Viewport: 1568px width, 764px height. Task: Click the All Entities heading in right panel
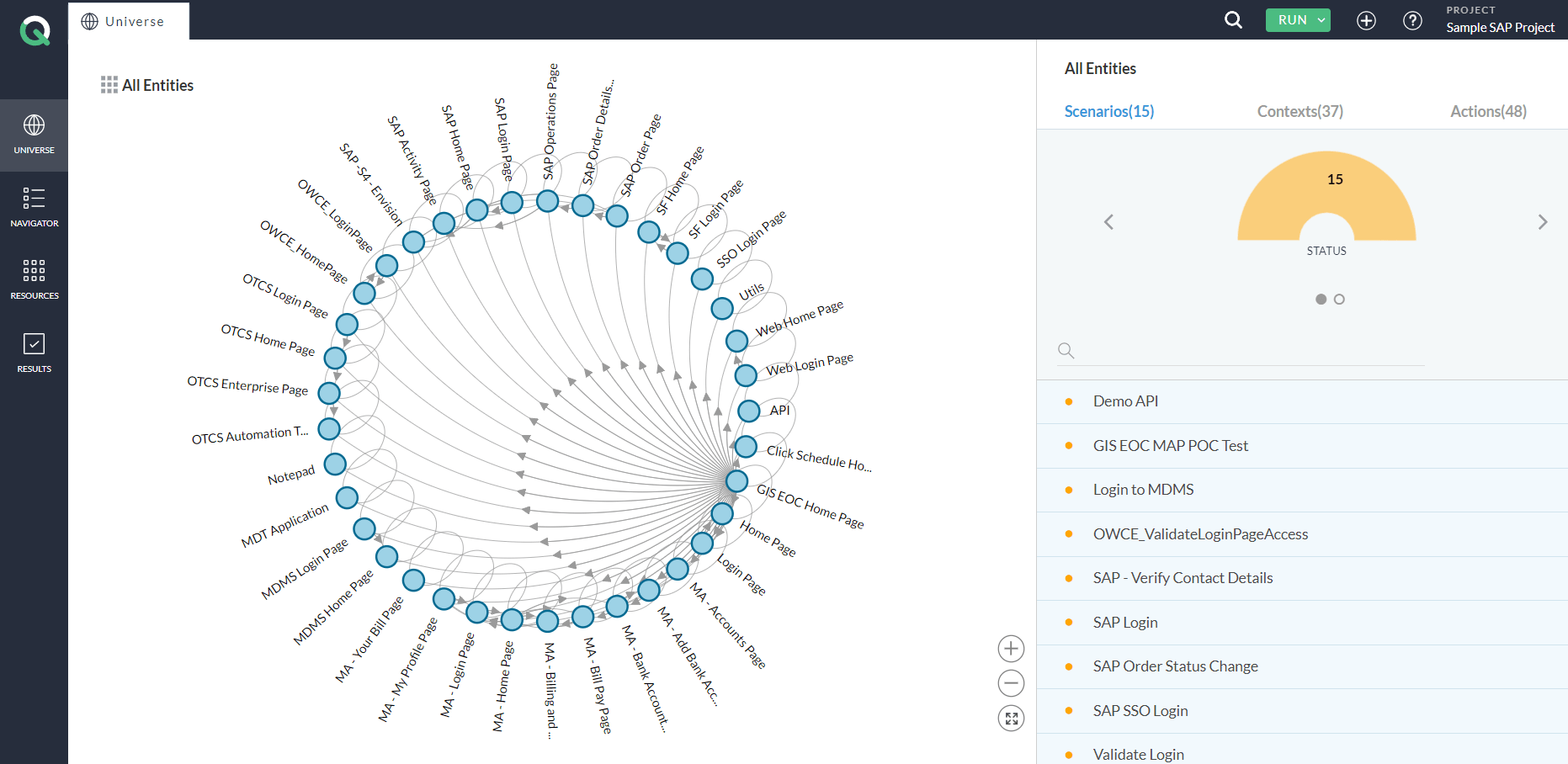[x=1100, y=69]
